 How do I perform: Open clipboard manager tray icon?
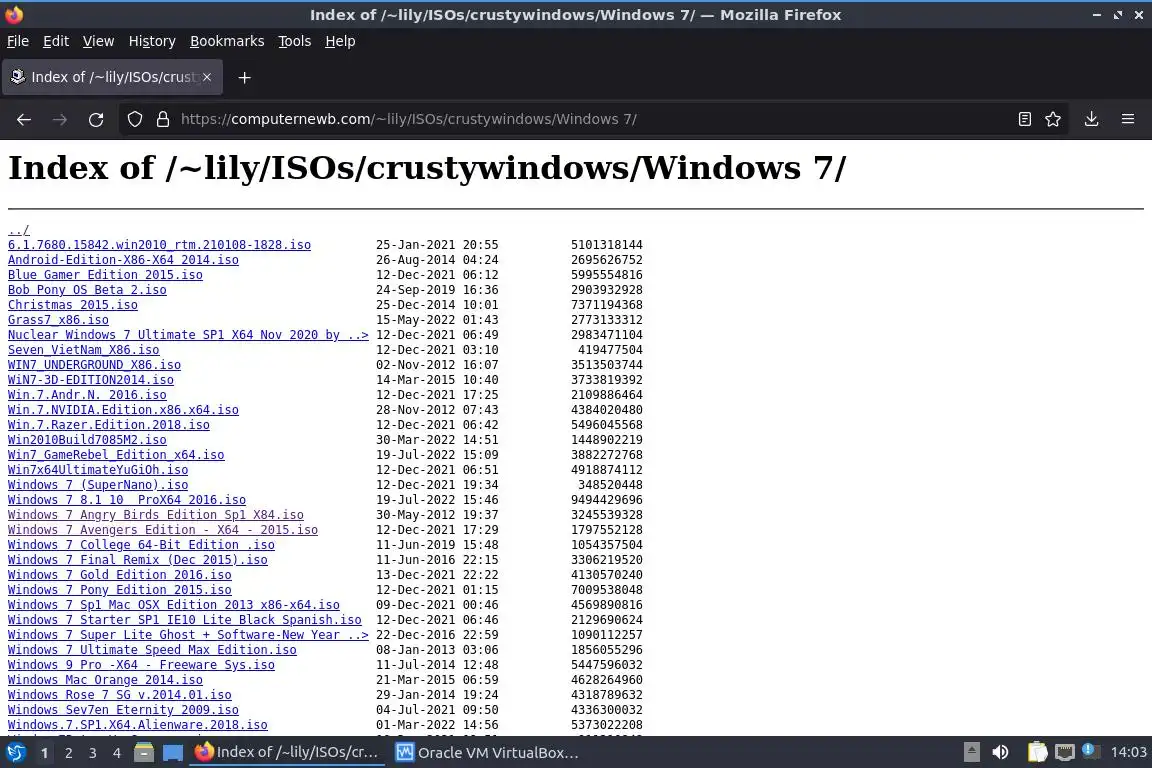pos(1037,752)
